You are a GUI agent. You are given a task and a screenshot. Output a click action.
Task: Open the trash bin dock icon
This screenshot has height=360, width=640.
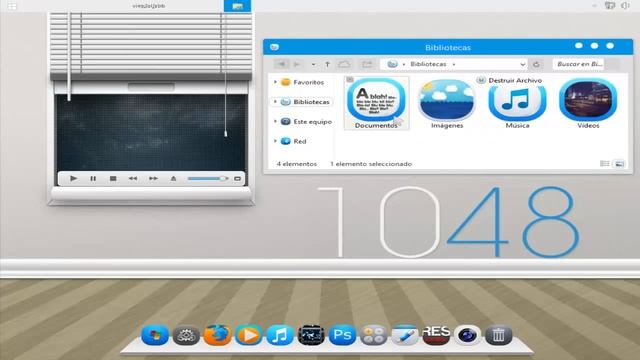[498, 336]
